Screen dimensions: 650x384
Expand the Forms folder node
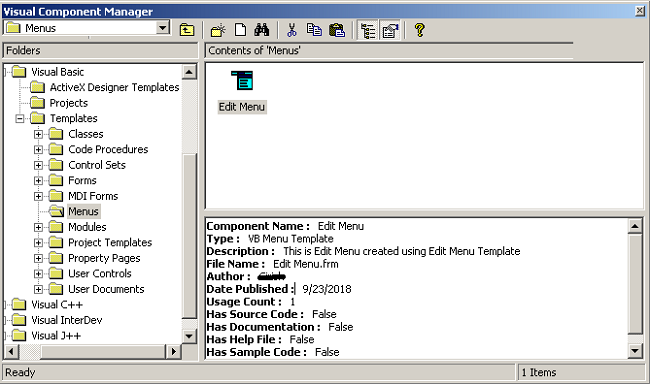click(x=38, y=181)
